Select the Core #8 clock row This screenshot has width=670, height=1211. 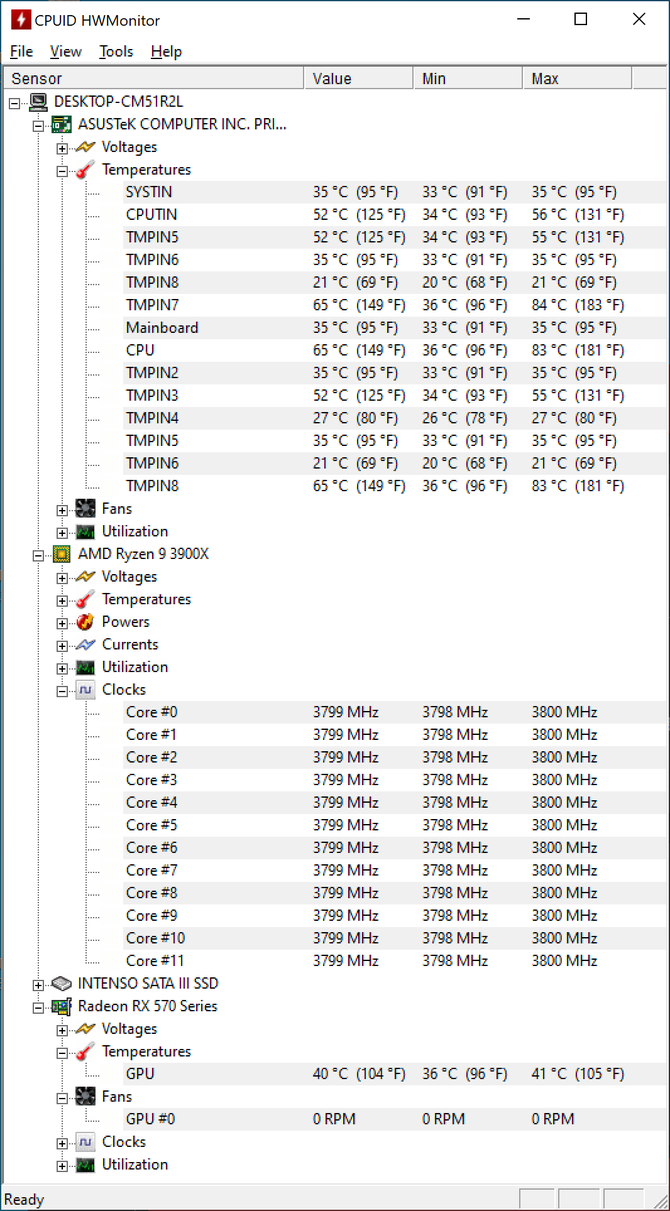[x=394, y=893]
